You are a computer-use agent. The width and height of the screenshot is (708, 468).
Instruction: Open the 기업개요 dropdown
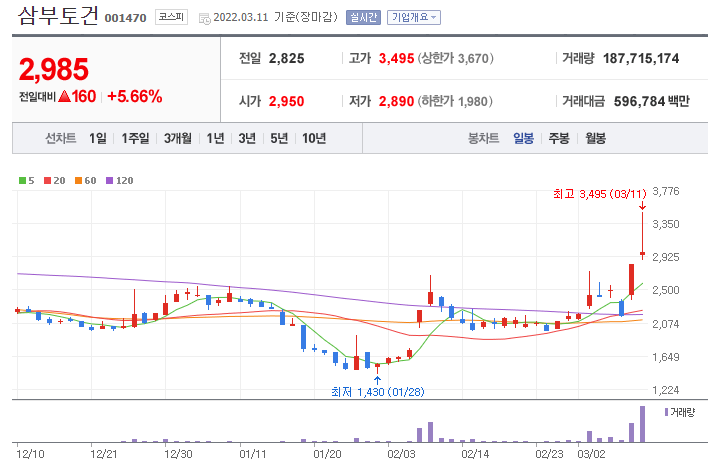coord(414,18)
